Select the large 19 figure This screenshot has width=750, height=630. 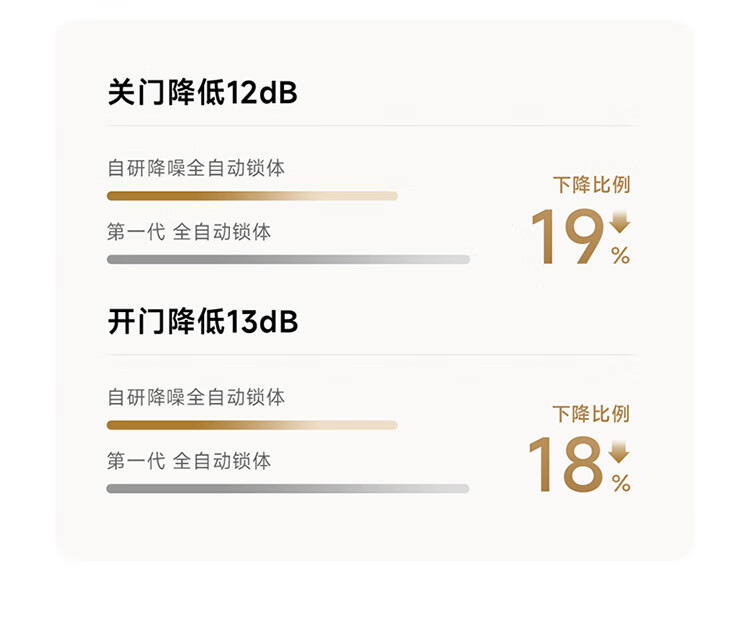(567, 238)
